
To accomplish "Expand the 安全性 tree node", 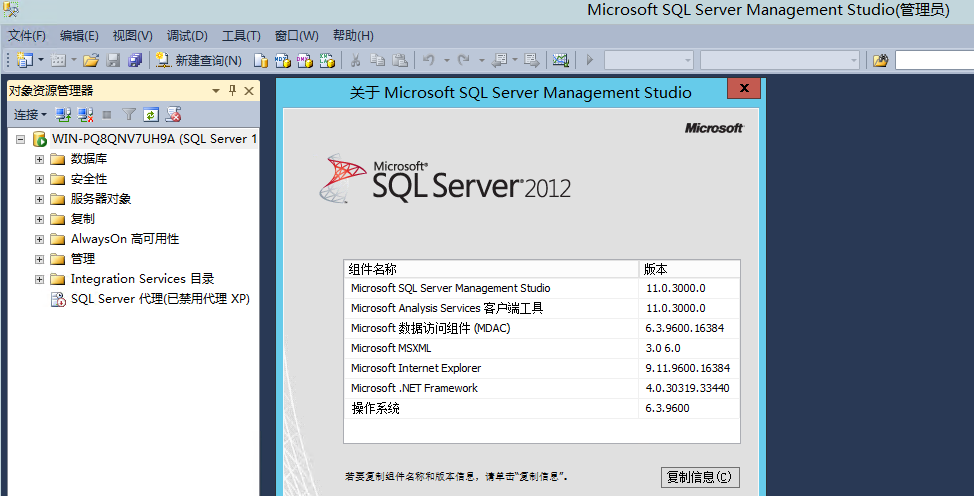I will 40,179.
